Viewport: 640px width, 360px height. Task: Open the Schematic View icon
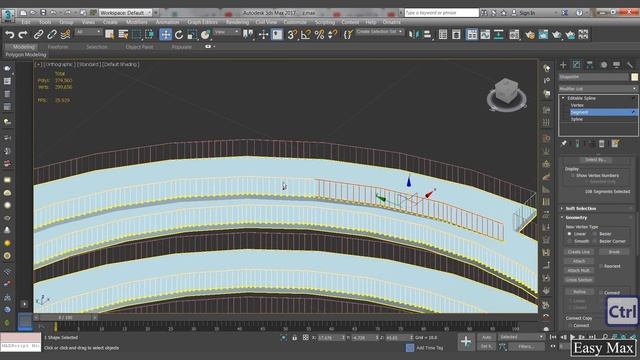[499, 35]
